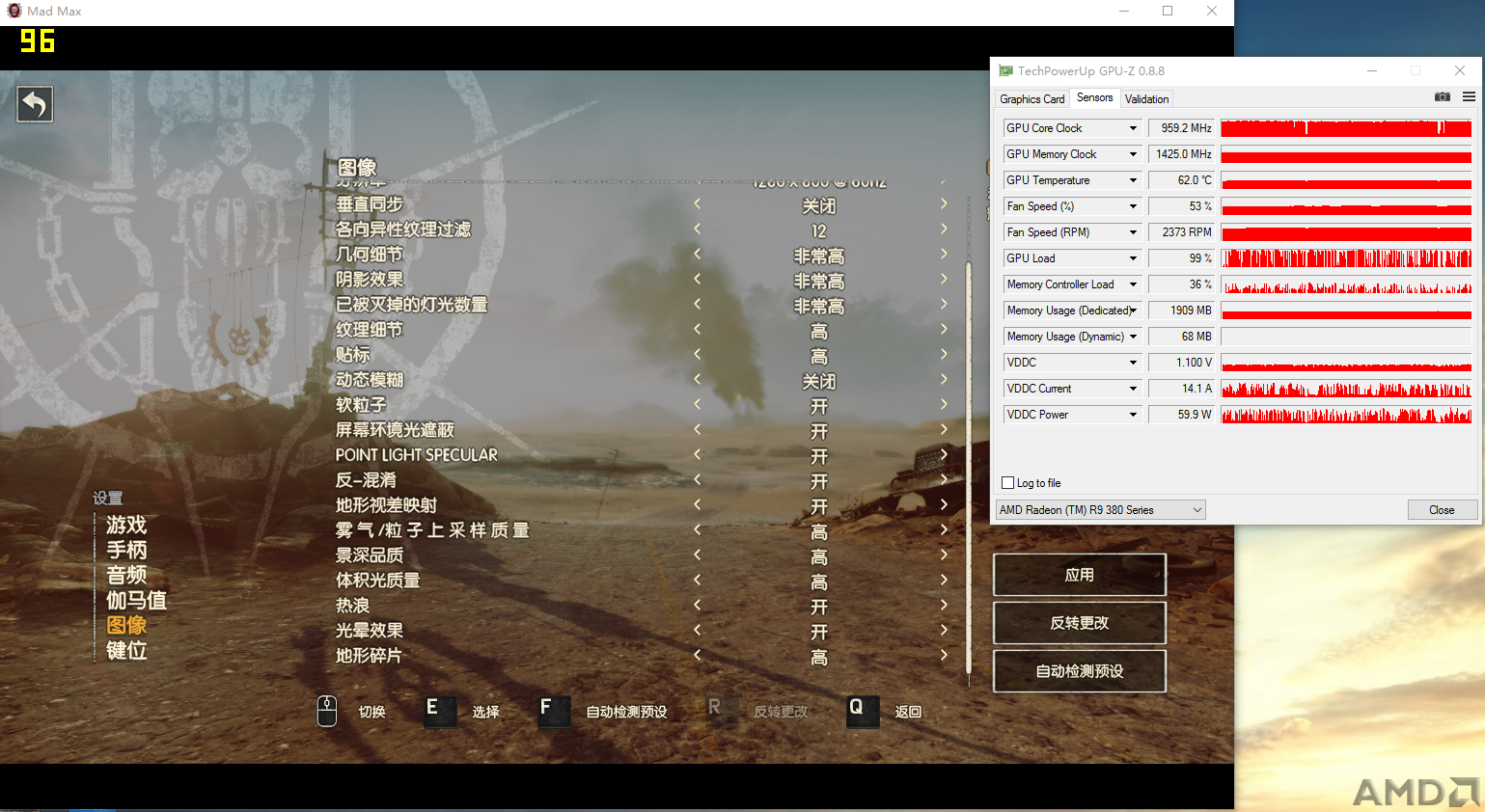The image size is (1485, 812).
Task: Click right arrow for 景深品质 setting
Action: (x=944, y=555)
